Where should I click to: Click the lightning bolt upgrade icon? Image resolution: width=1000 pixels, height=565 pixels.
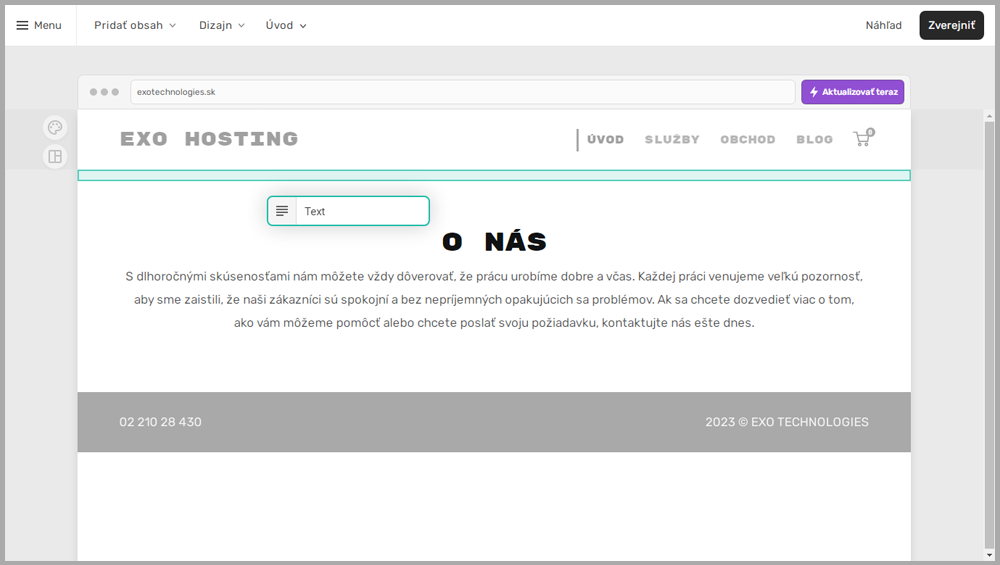click(814, 92)
